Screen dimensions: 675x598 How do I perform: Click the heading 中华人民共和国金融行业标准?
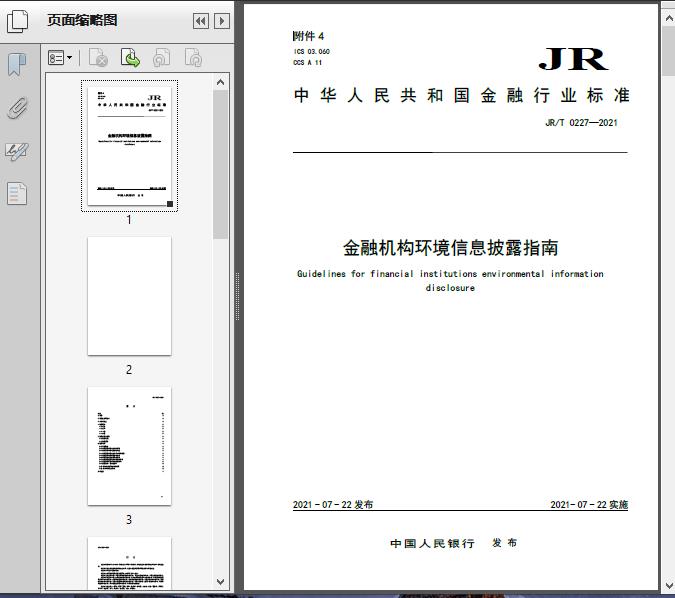tap(462, 95)
